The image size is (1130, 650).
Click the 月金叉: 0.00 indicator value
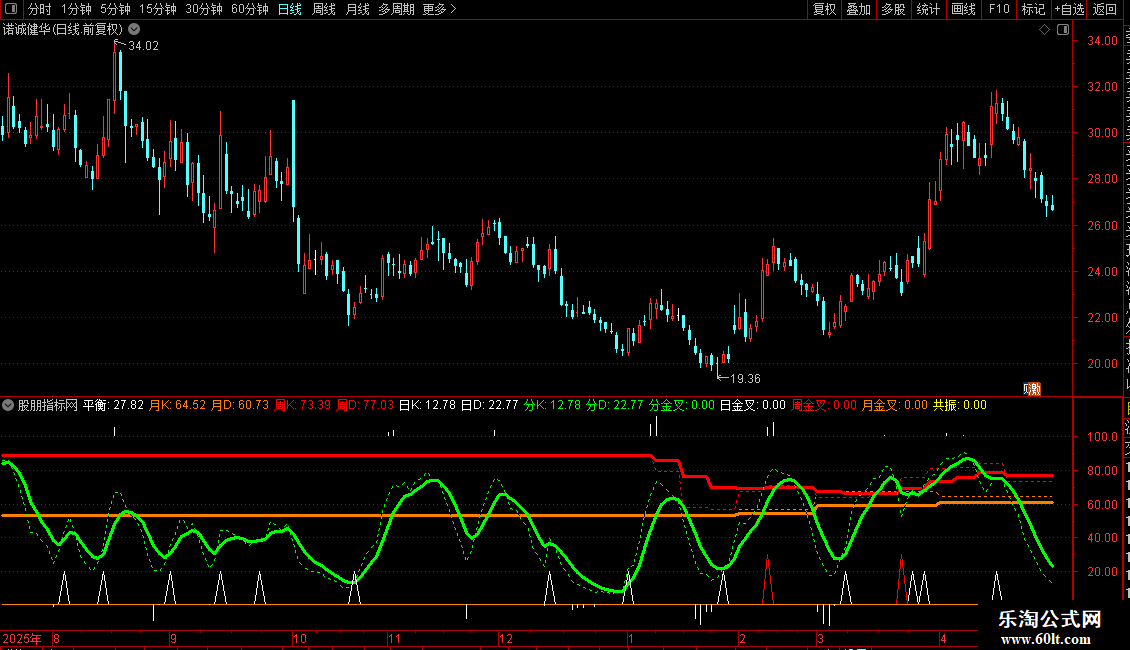pos(894,405)
